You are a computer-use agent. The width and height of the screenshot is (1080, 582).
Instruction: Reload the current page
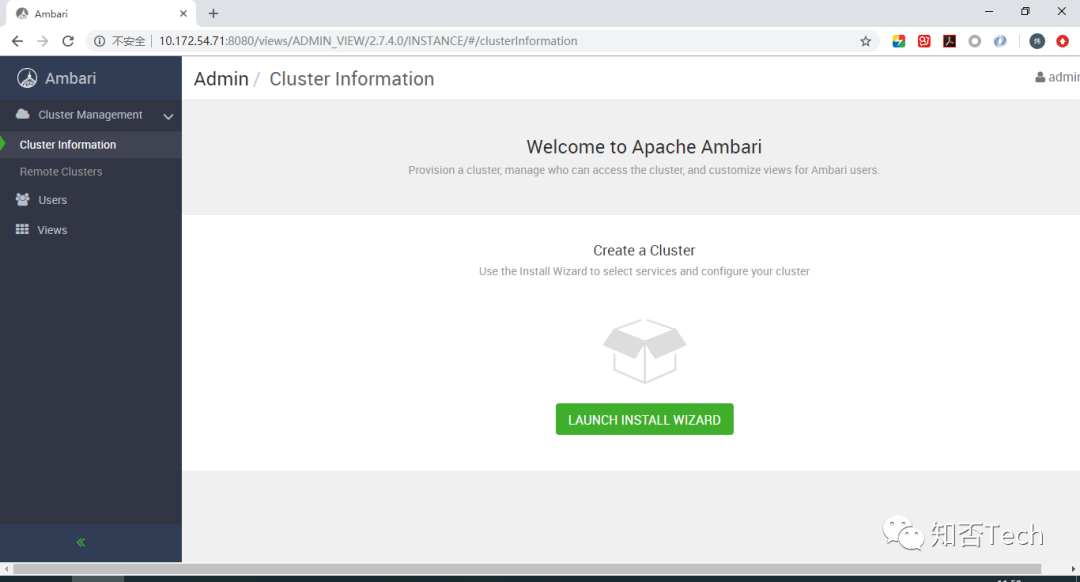tap(68, 41)
